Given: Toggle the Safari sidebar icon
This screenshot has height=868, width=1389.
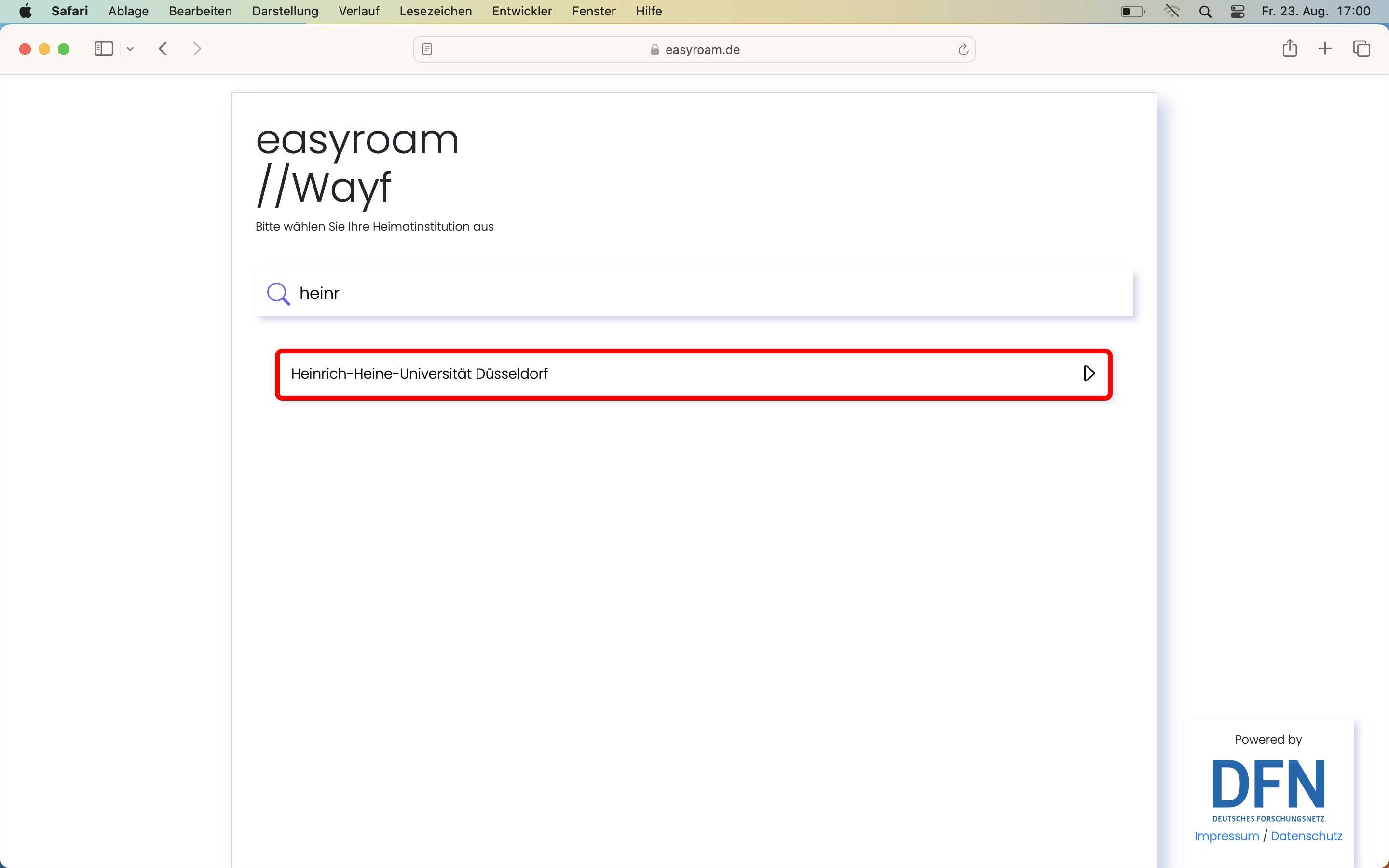Looking at the screenshot, I should coord(103,49).
